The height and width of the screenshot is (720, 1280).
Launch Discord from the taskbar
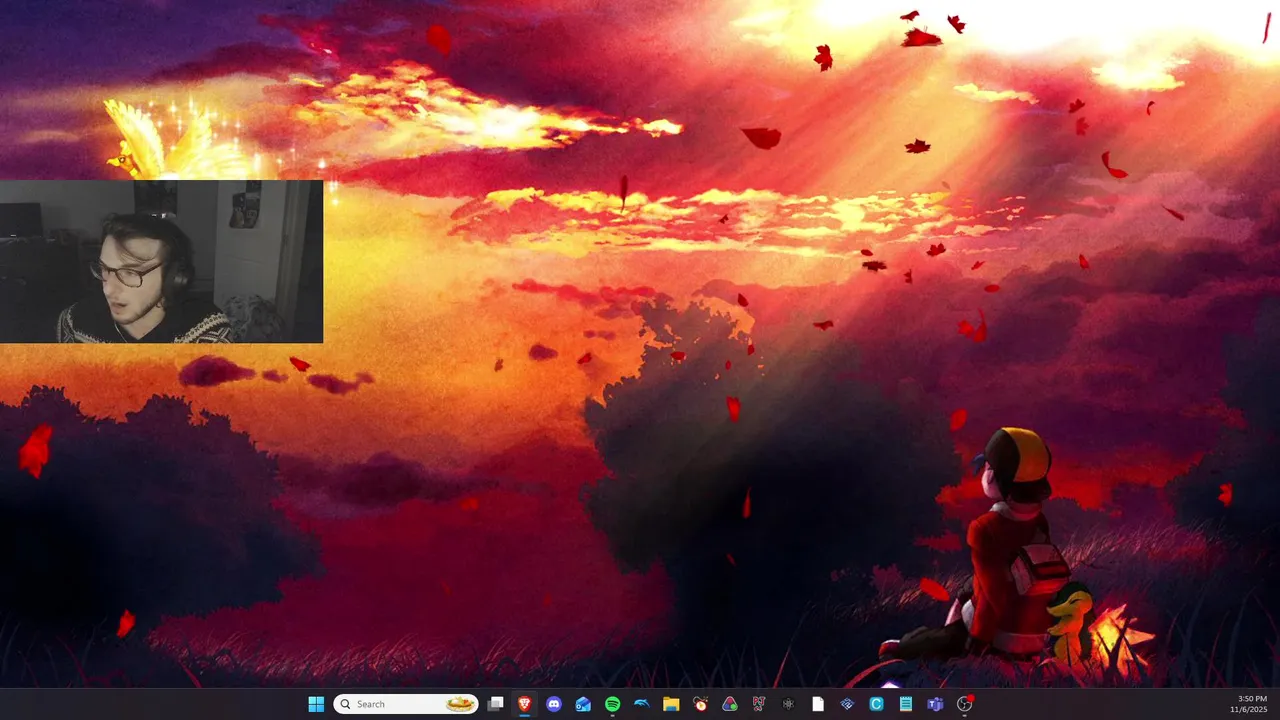(554, 704)
